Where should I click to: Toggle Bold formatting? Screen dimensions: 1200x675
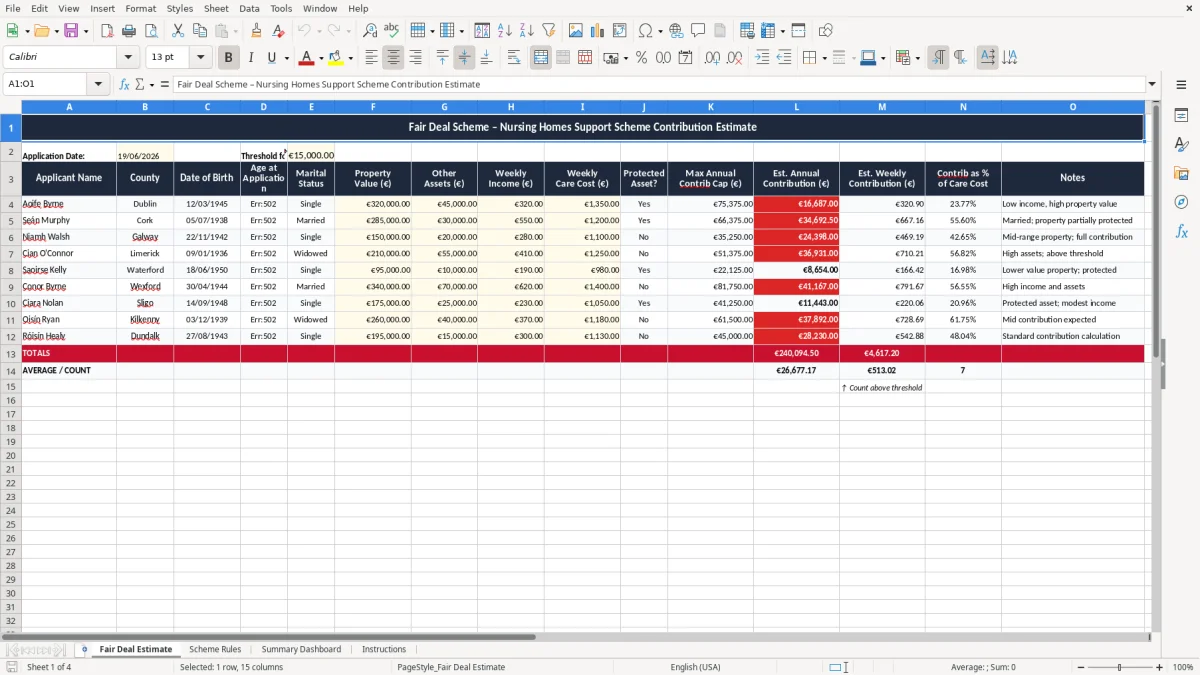[228, 58]
